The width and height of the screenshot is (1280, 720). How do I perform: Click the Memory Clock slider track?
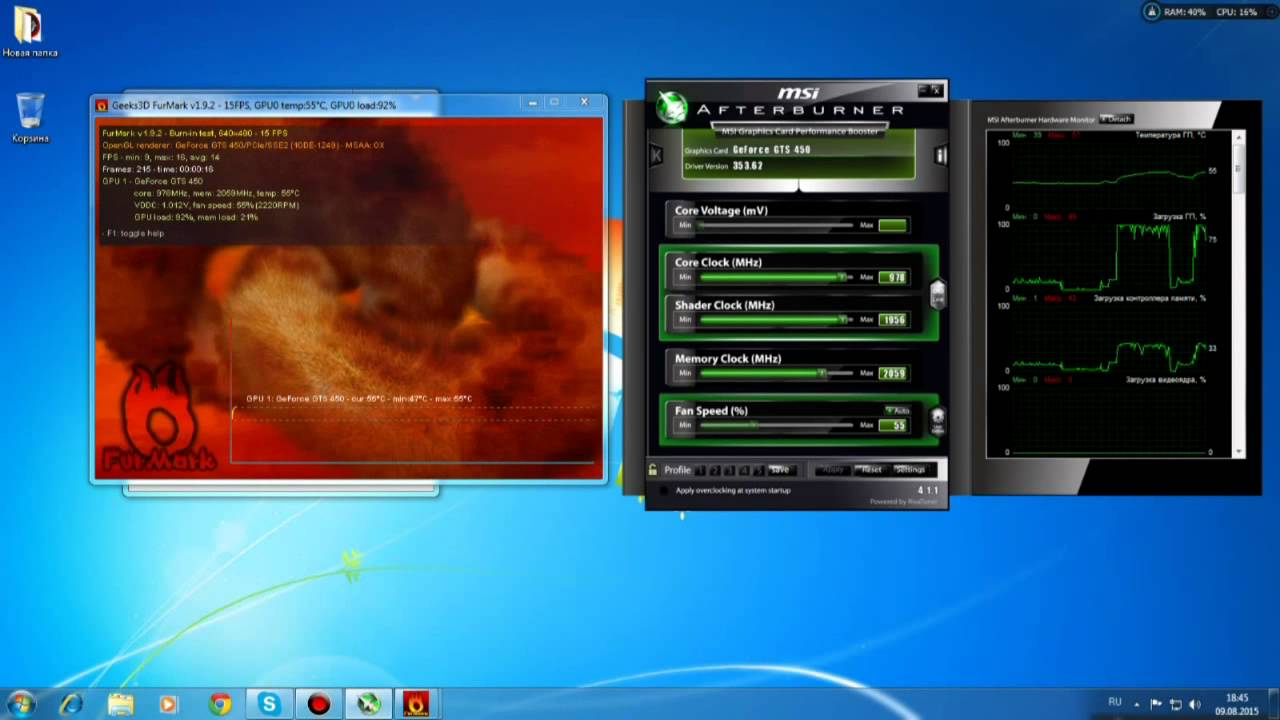776,373
